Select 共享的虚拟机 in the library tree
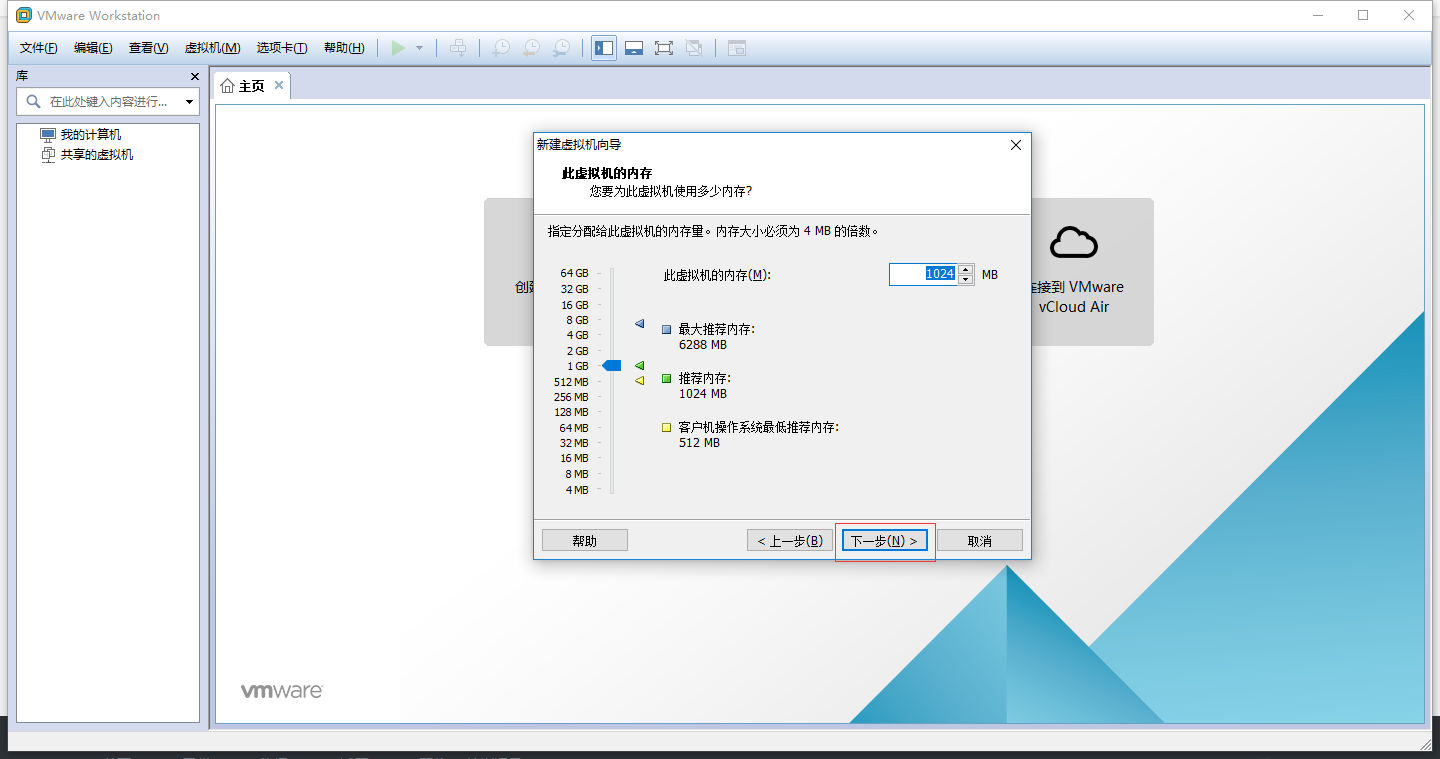This screenshot has height=759, width=1440. pyautogui.click(x=96, y=155)
